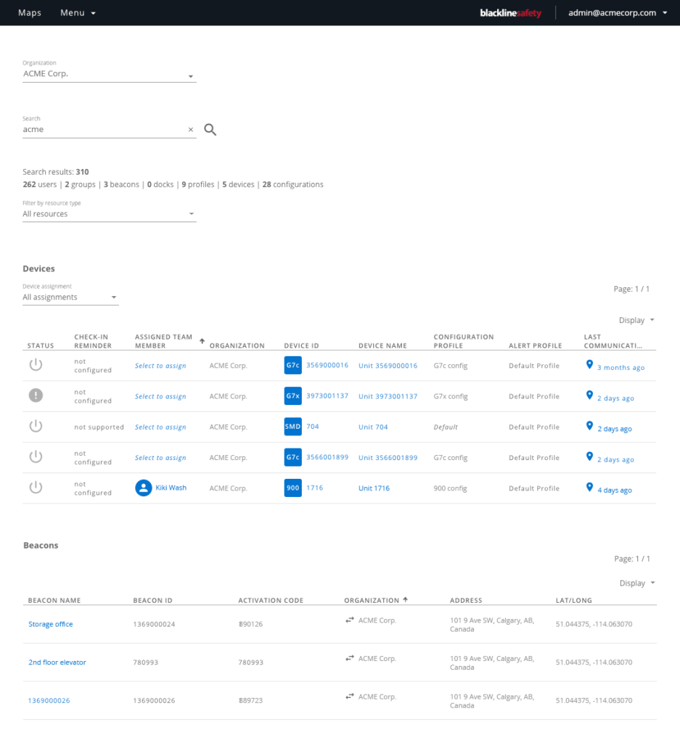Viewport: 680px width, 743px height.
Task: Click 262 users summary text
Action: [x=40, y=184]
